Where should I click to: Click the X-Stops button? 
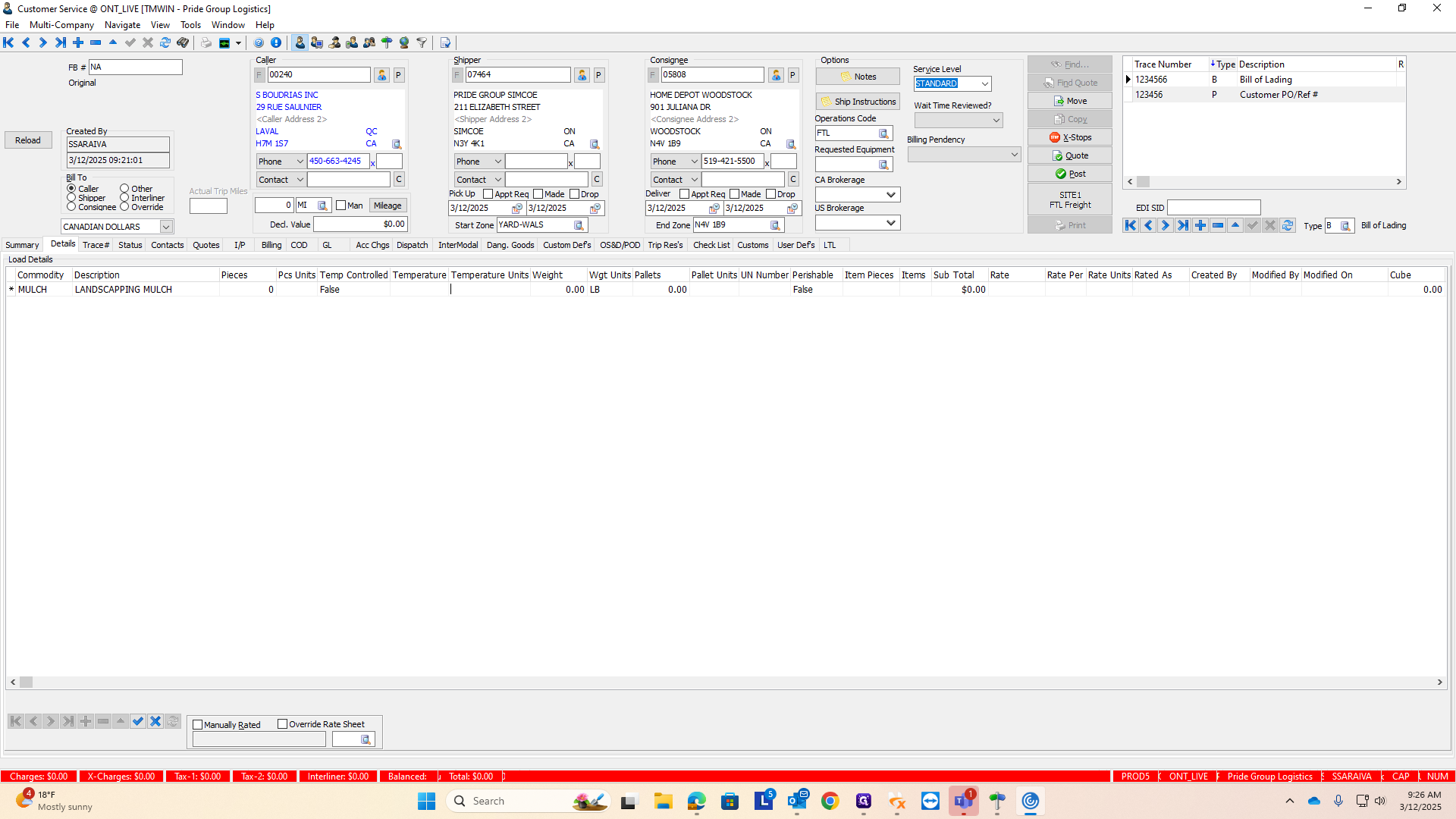click(1069, 137)
